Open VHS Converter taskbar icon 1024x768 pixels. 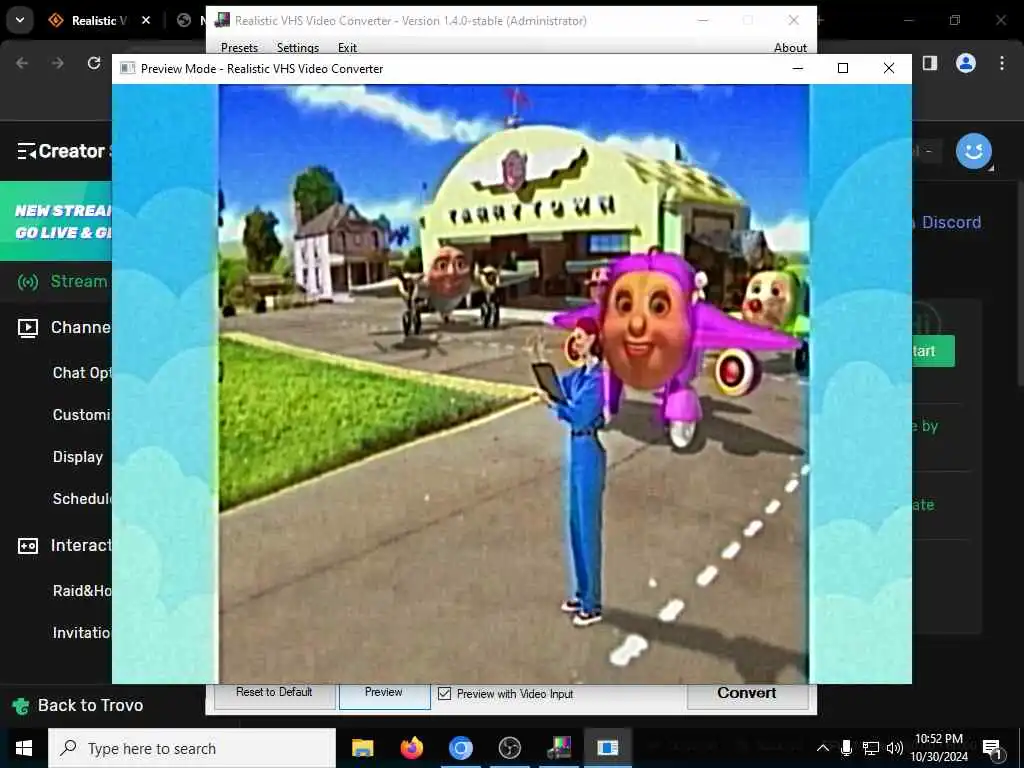point(559,748)
